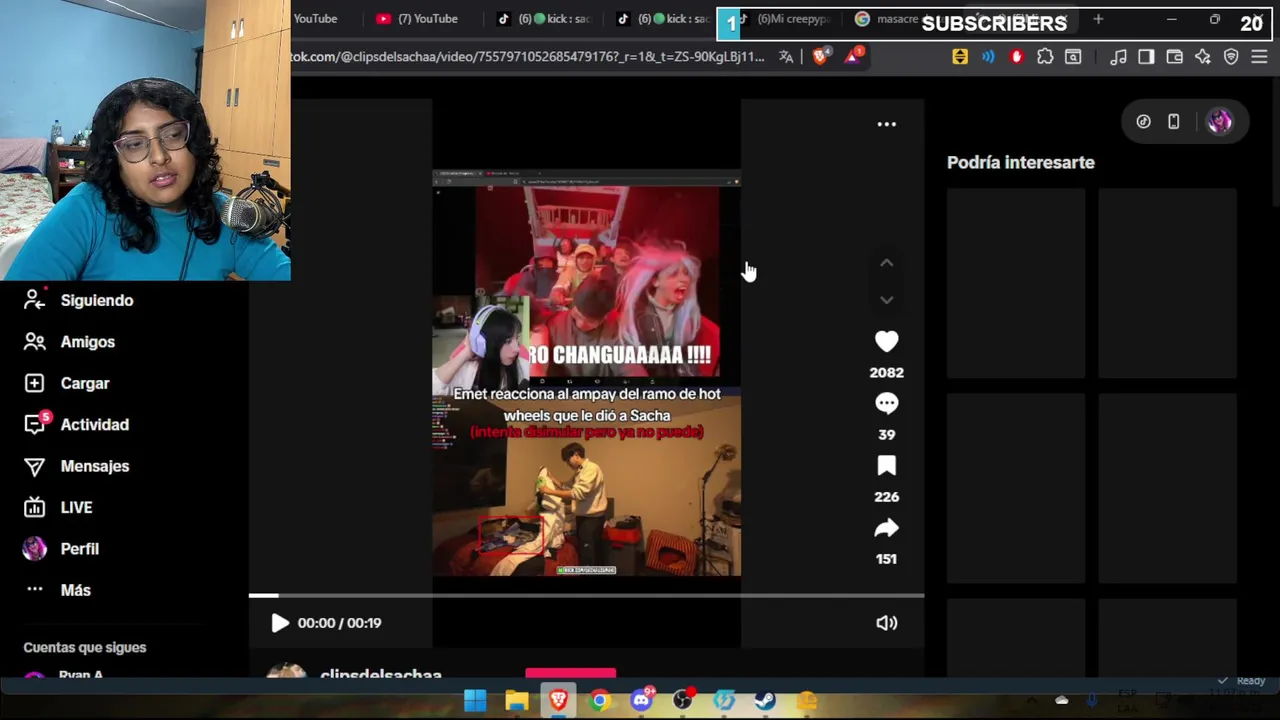1280x720 pixels.
Task: Toggle the browser sidebar panel
Action: (1146, 57)
